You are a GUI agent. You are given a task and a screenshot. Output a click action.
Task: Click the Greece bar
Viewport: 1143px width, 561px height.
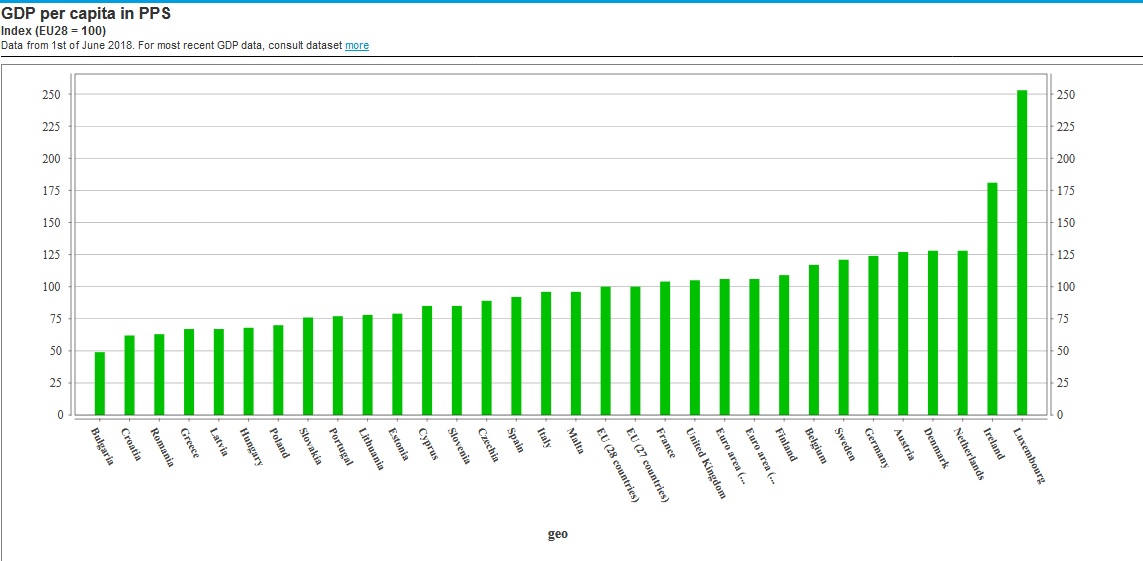point(189,371)
